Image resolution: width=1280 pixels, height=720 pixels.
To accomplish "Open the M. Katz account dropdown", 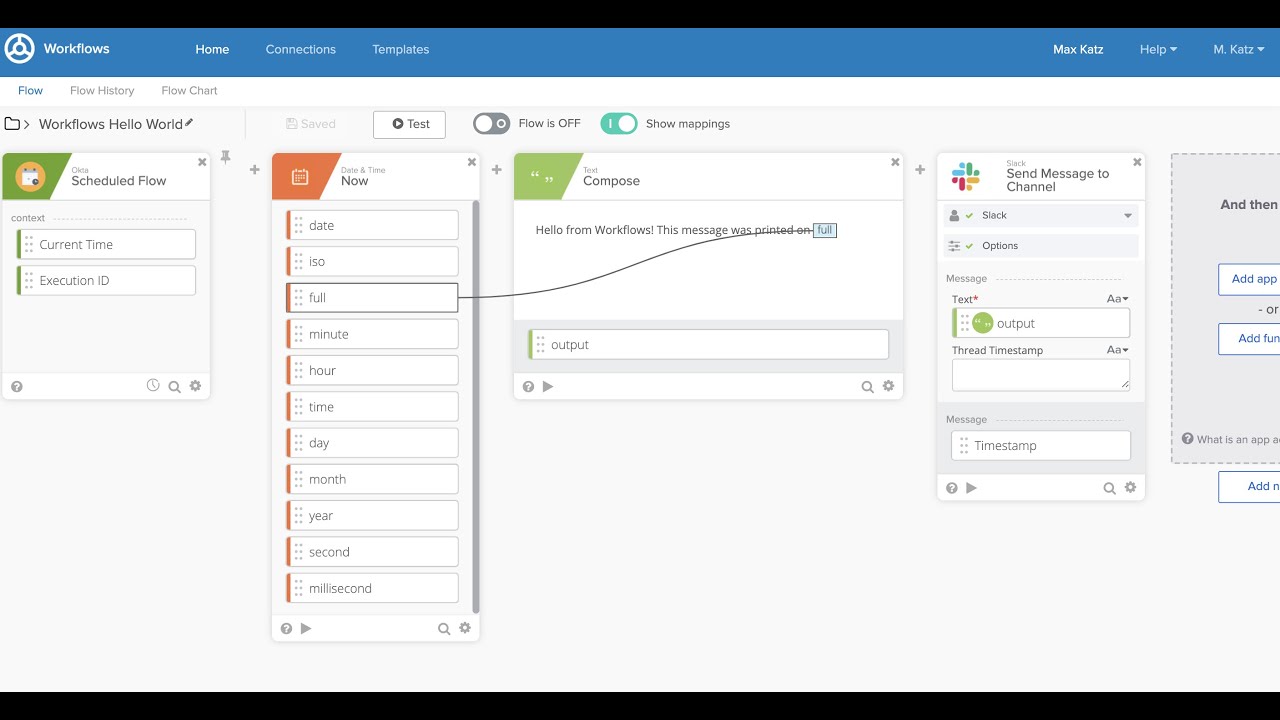I will [1239, 49].
